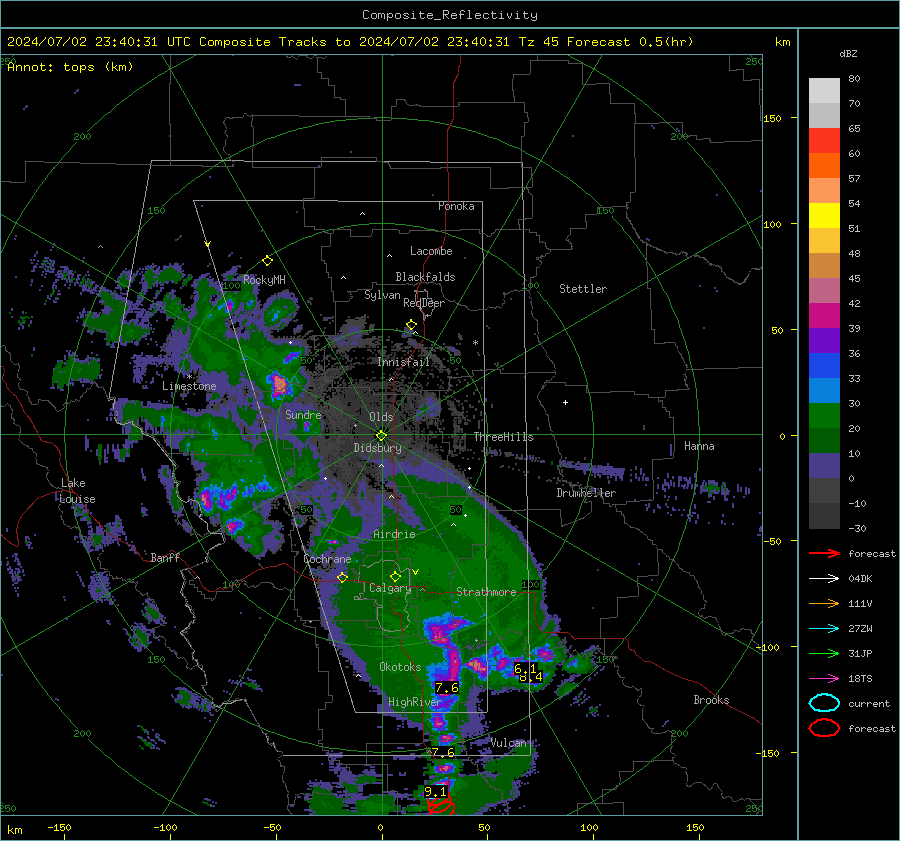
Task: Click the -150 tick on bottom axis
Action: [59, 827]
